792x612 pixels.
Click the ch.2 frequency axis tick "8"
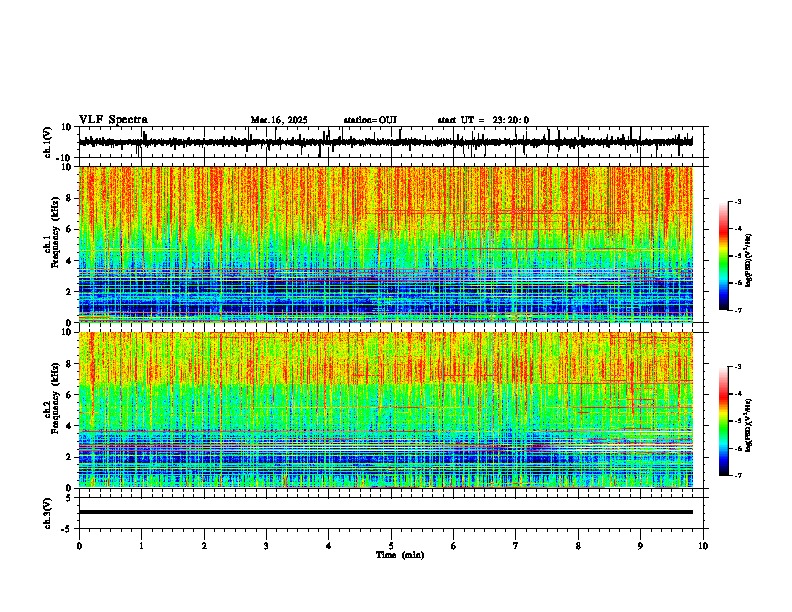coord(71,364)
